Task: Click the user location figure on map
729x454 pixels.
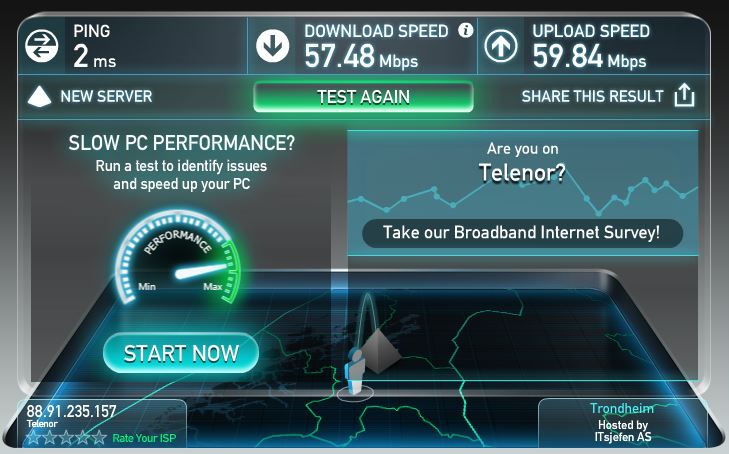Action: [355, 372]
